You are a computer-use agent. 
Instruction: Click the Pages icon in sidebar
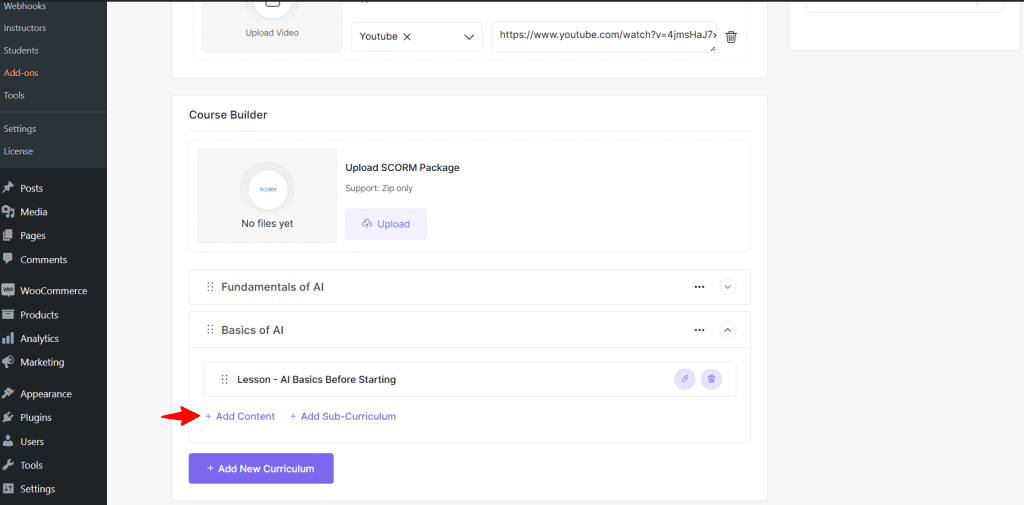pyautogui.click(x=8, y=236)
